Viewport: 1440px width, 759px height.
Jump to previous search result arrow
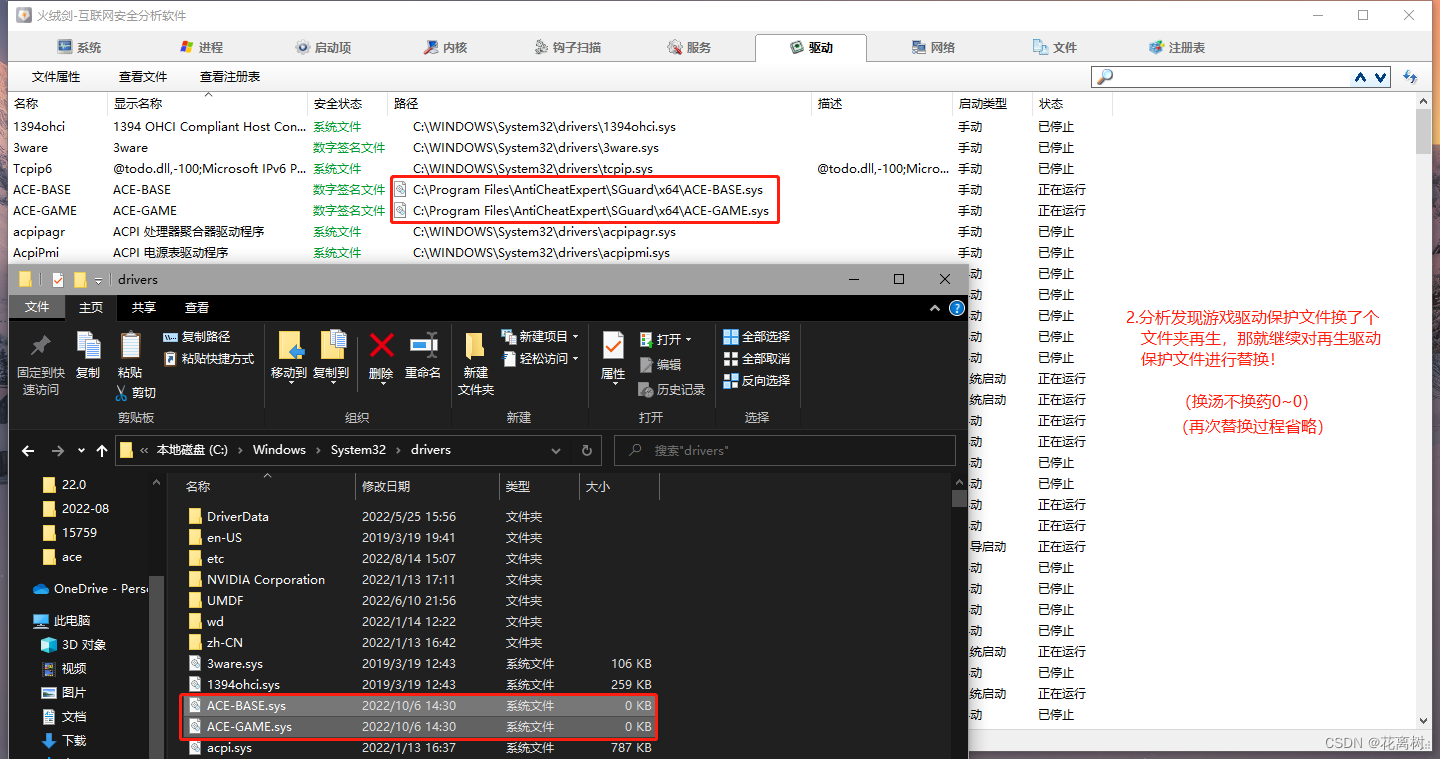(1361, 77)
